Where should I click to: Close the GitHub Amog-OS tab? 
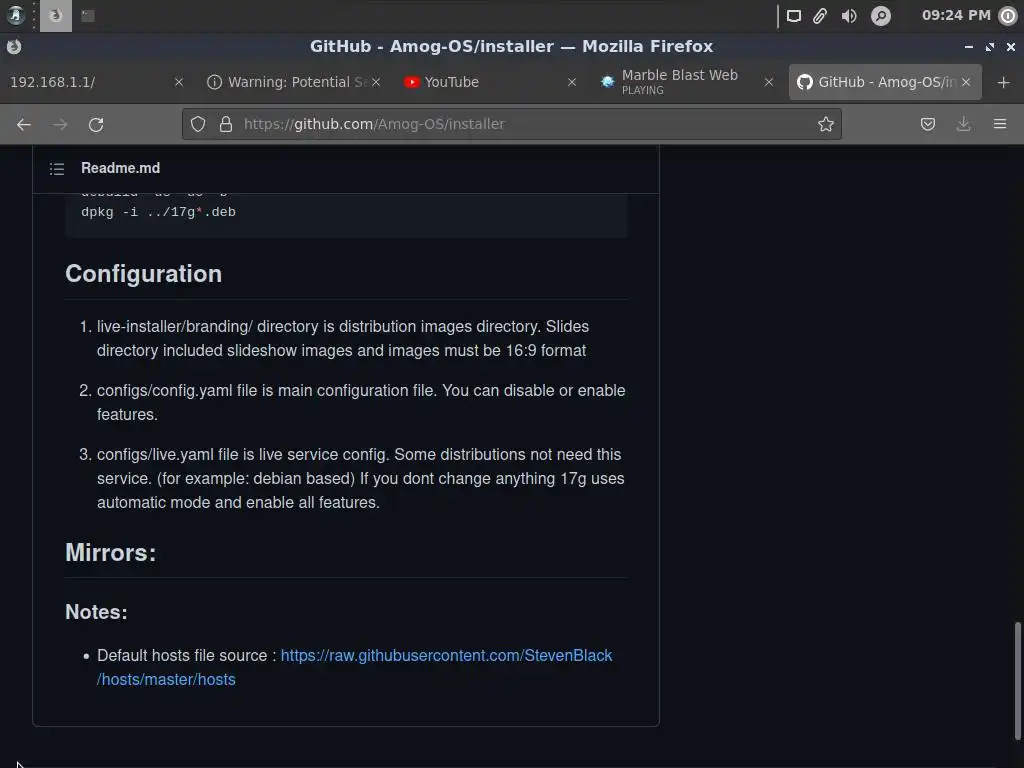click(966, 82)
